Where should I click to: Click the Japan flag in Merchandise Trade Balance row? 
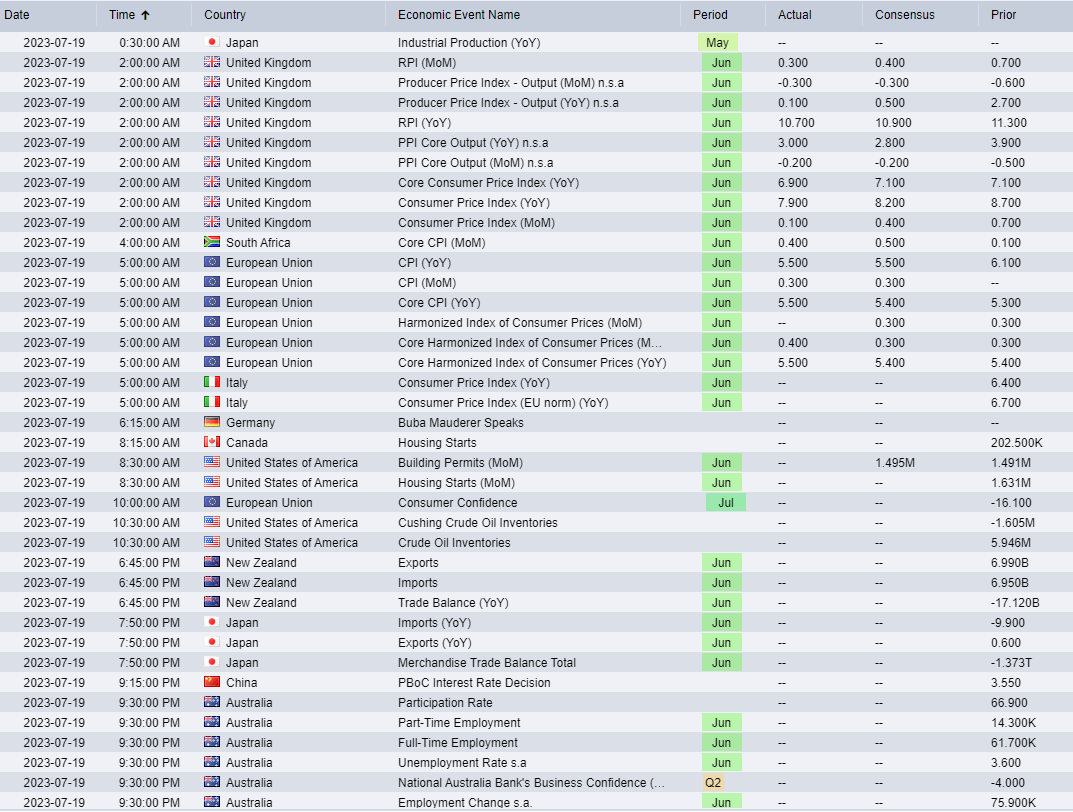click(x=212, y=662)
